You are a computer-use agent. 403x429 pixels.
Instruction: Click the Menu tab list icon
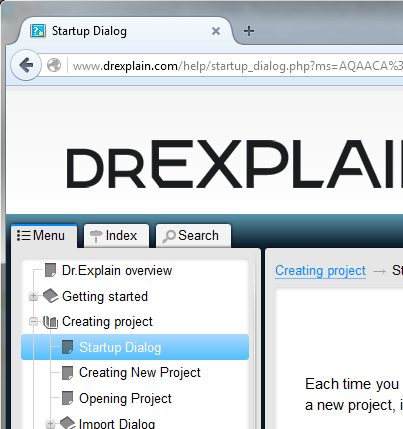24,235
